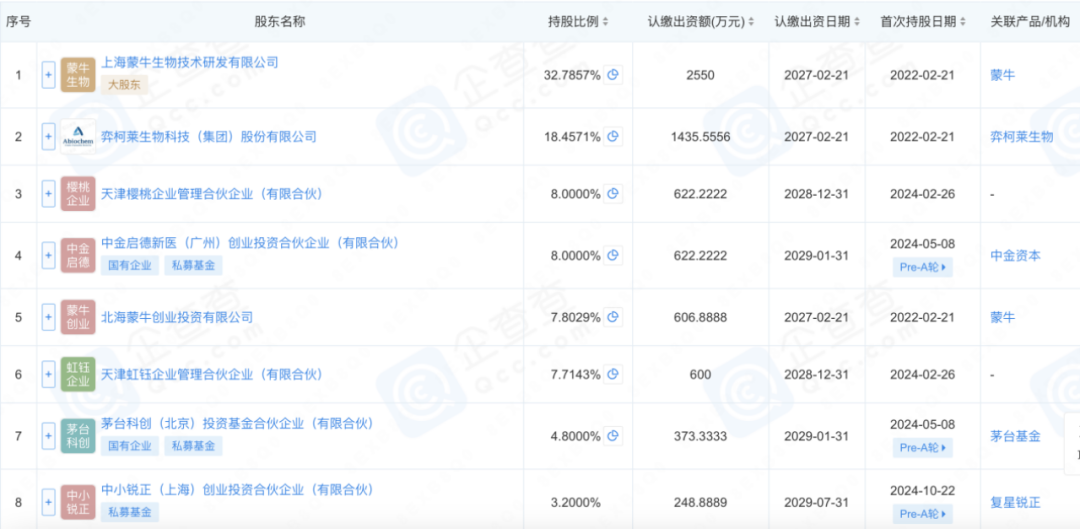
Task: Open pie chart icon for 天津樱桃企业 row
Action: click(x=613, y=194)
